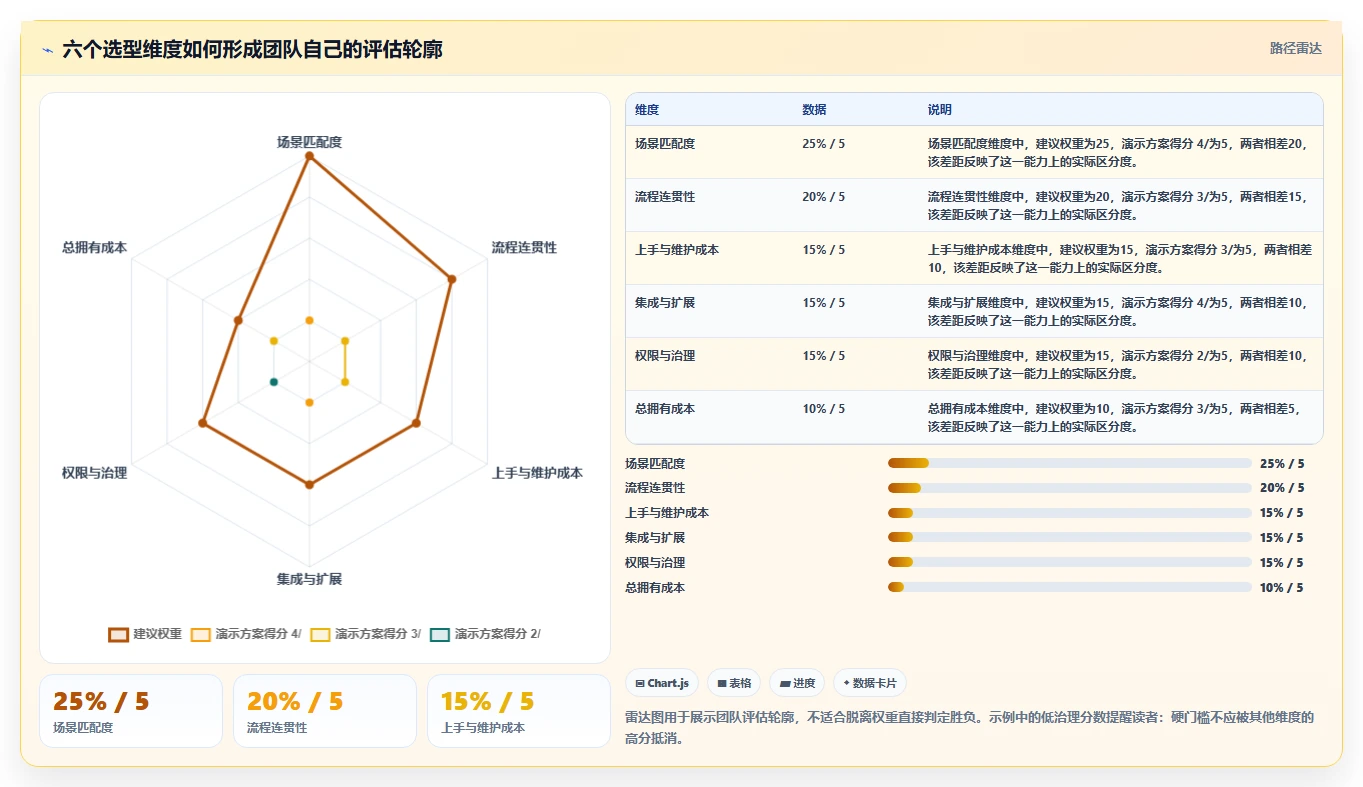Click the 说明 table column header

coord(940,110)
